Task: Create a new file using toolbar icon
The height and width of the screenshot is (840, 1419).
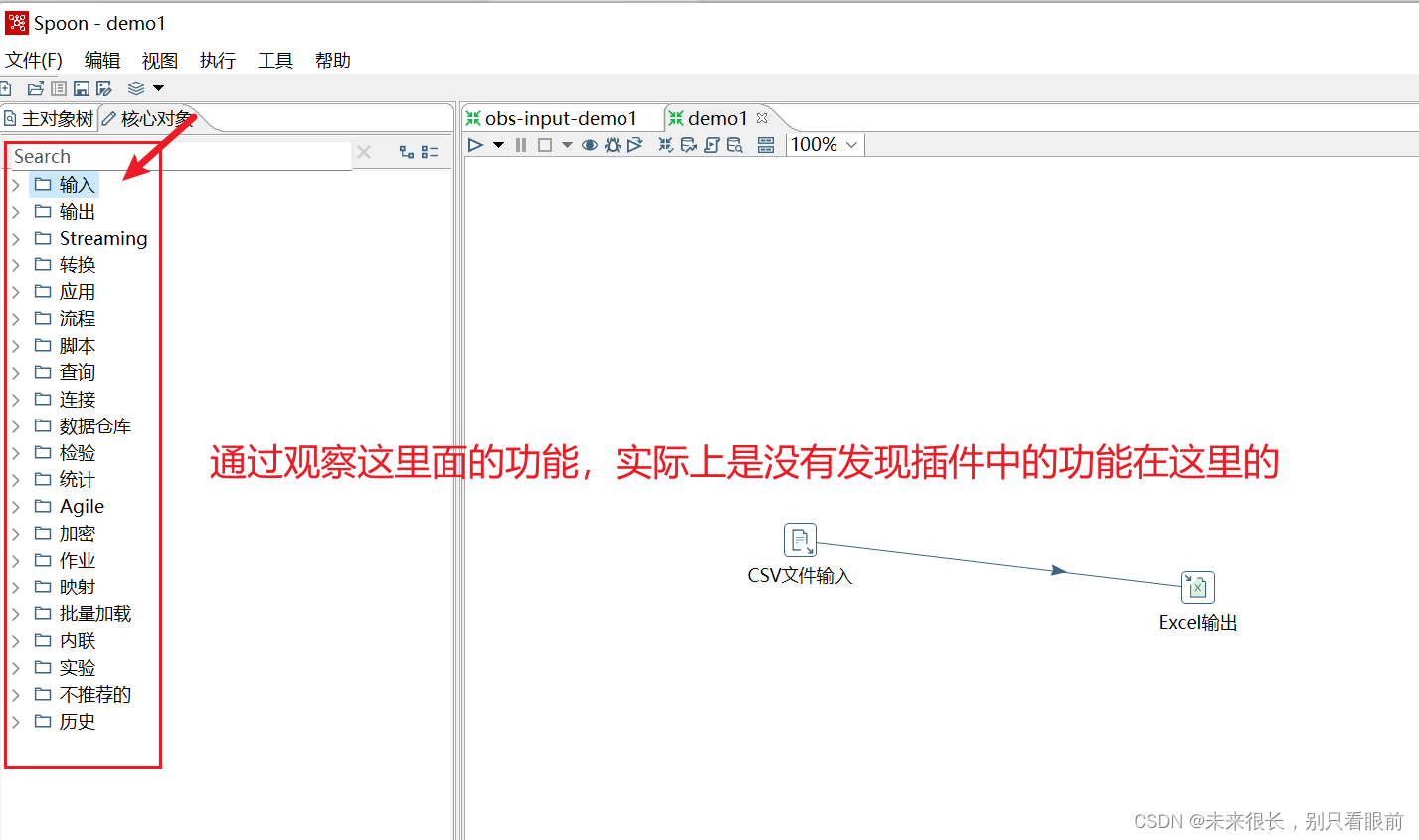Action: pyautogui.click(x=5, y=88)
